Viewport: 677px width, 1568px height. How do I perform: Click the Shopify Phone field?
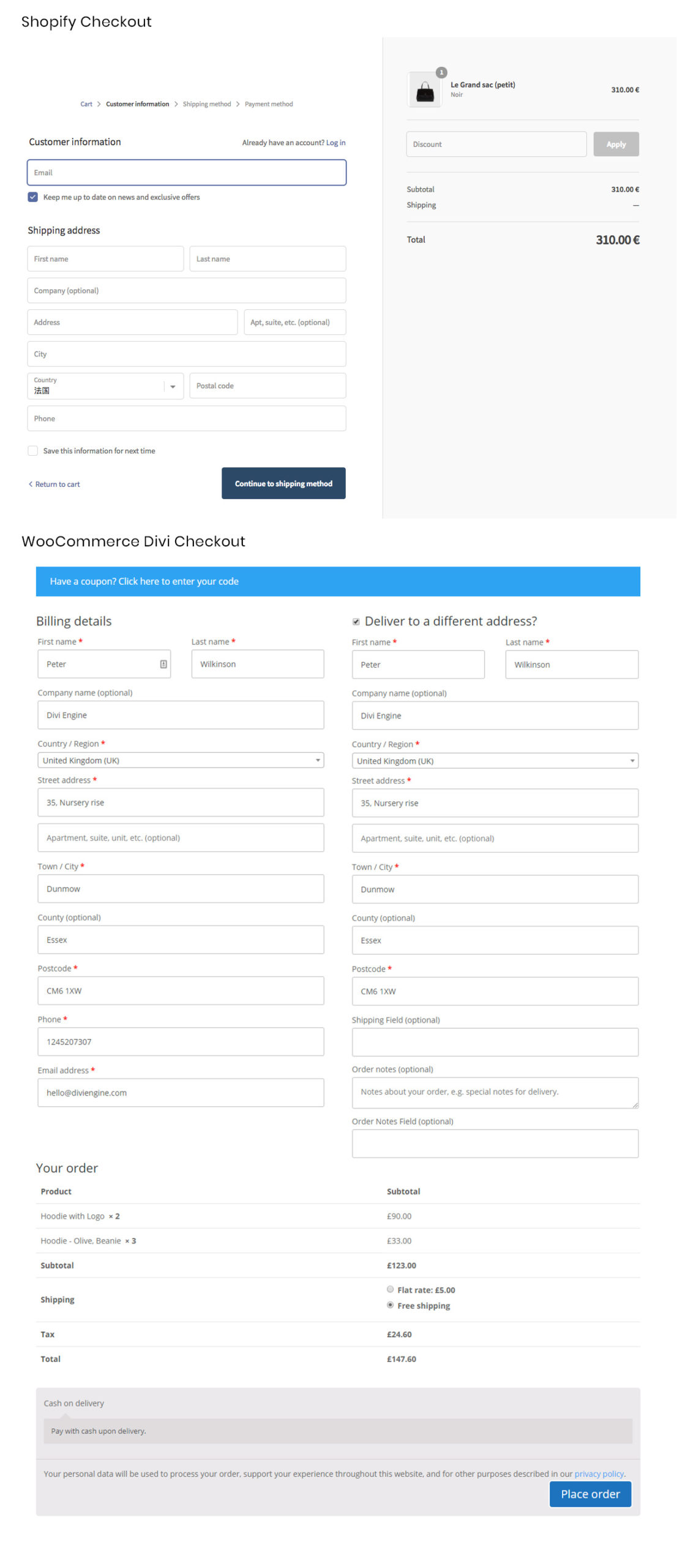(x=187, y=418)
